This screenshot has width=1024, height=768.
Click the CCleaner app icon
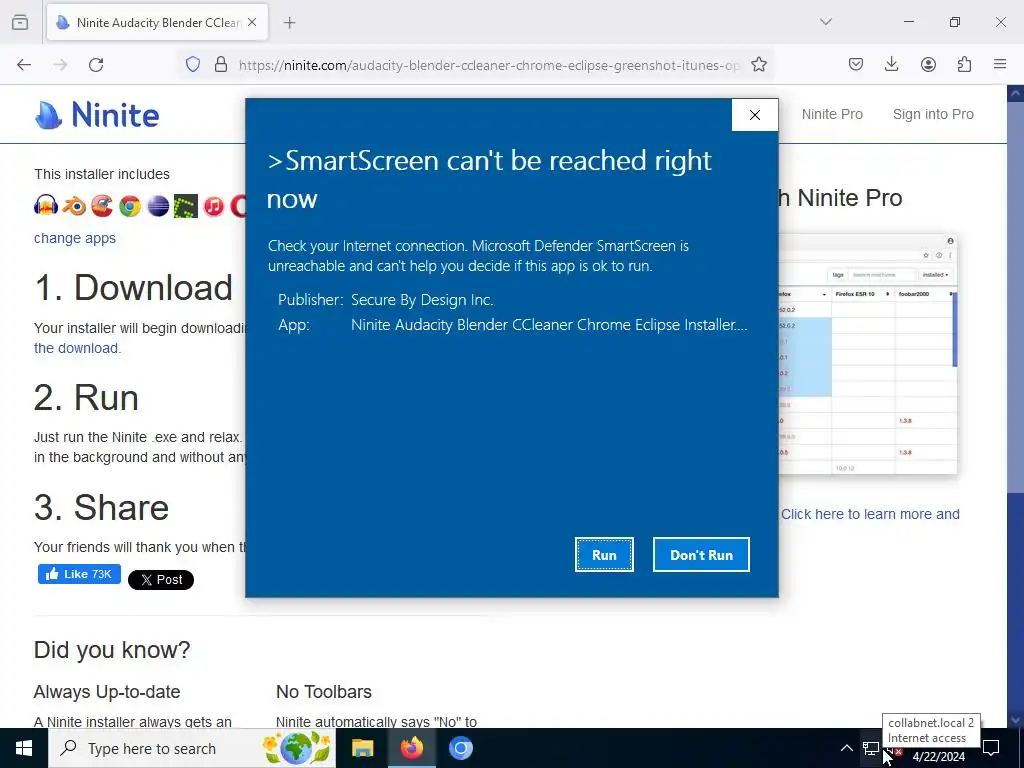point(102,206)
